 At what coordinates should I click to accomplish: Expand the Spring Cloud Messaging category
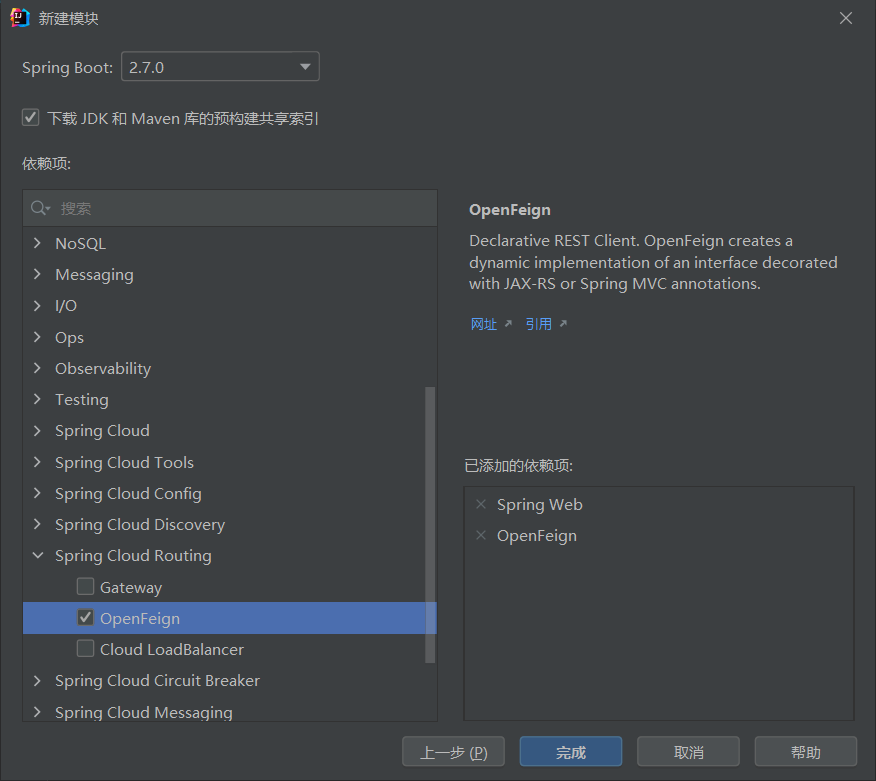(37, 712)
